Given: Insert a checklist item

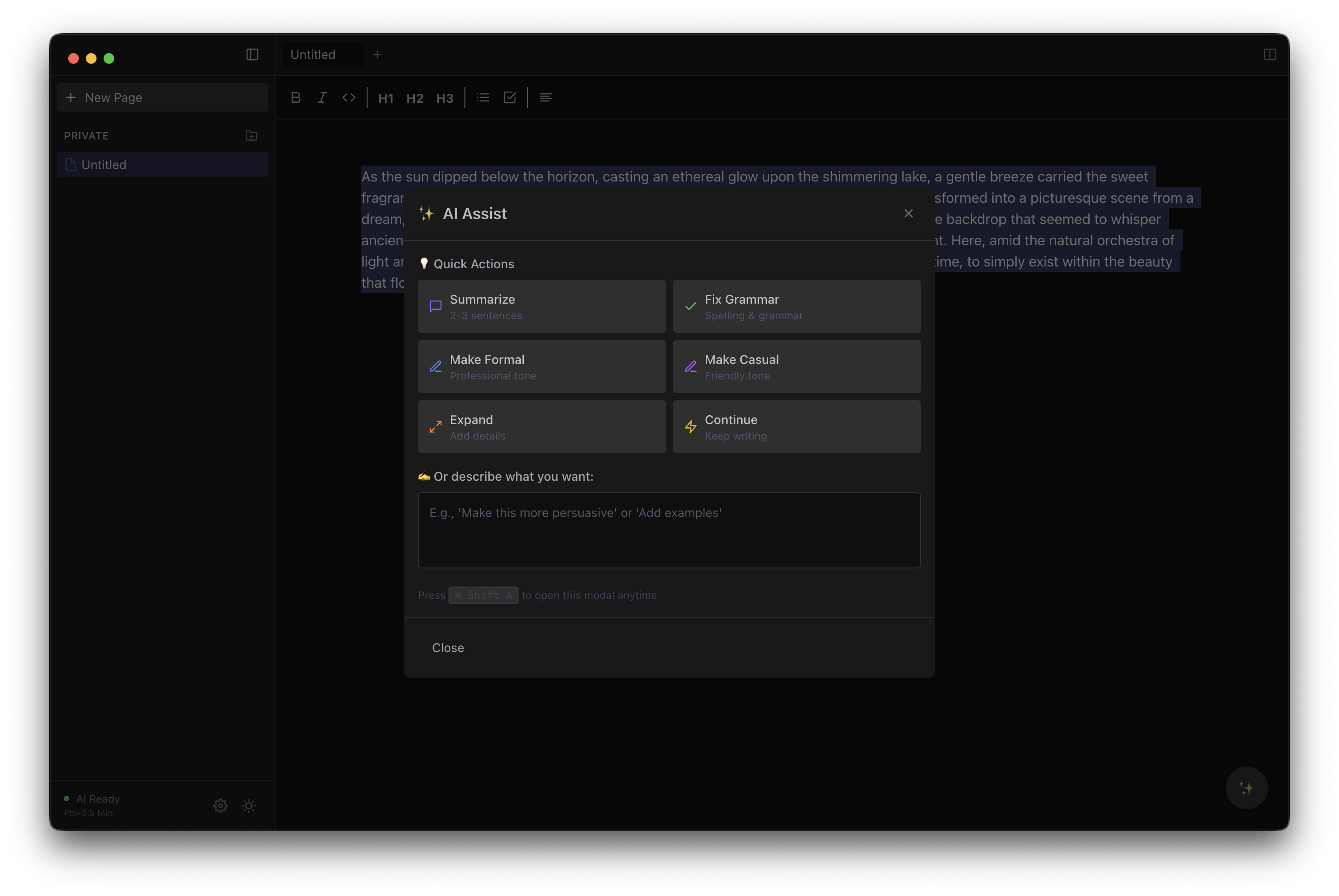Looking at the screenshot, I should pyautogui.click(x=510, y=98).
